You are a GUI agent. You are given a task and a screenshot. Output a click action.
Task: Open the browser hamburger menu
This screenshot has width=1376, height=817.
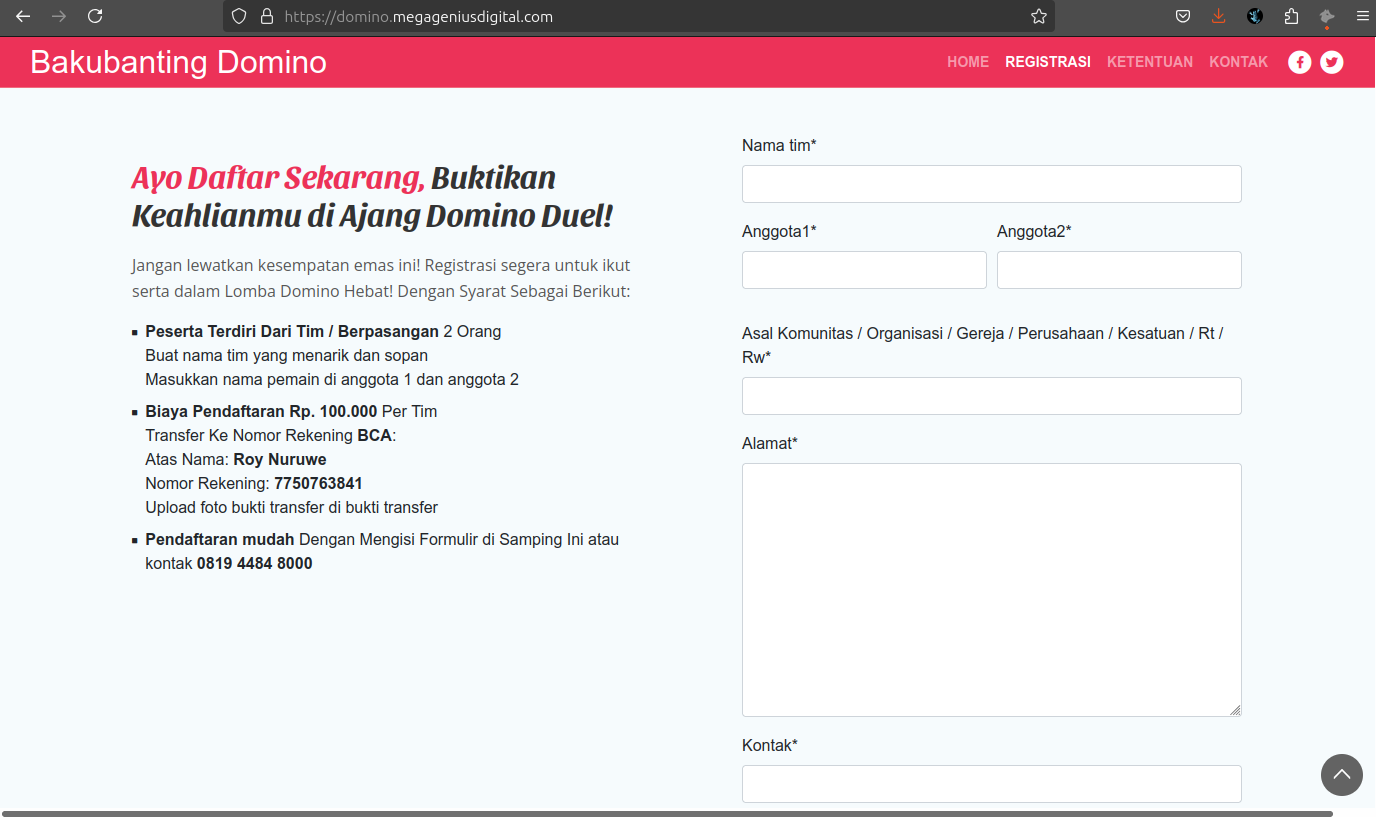(1361, 16)
